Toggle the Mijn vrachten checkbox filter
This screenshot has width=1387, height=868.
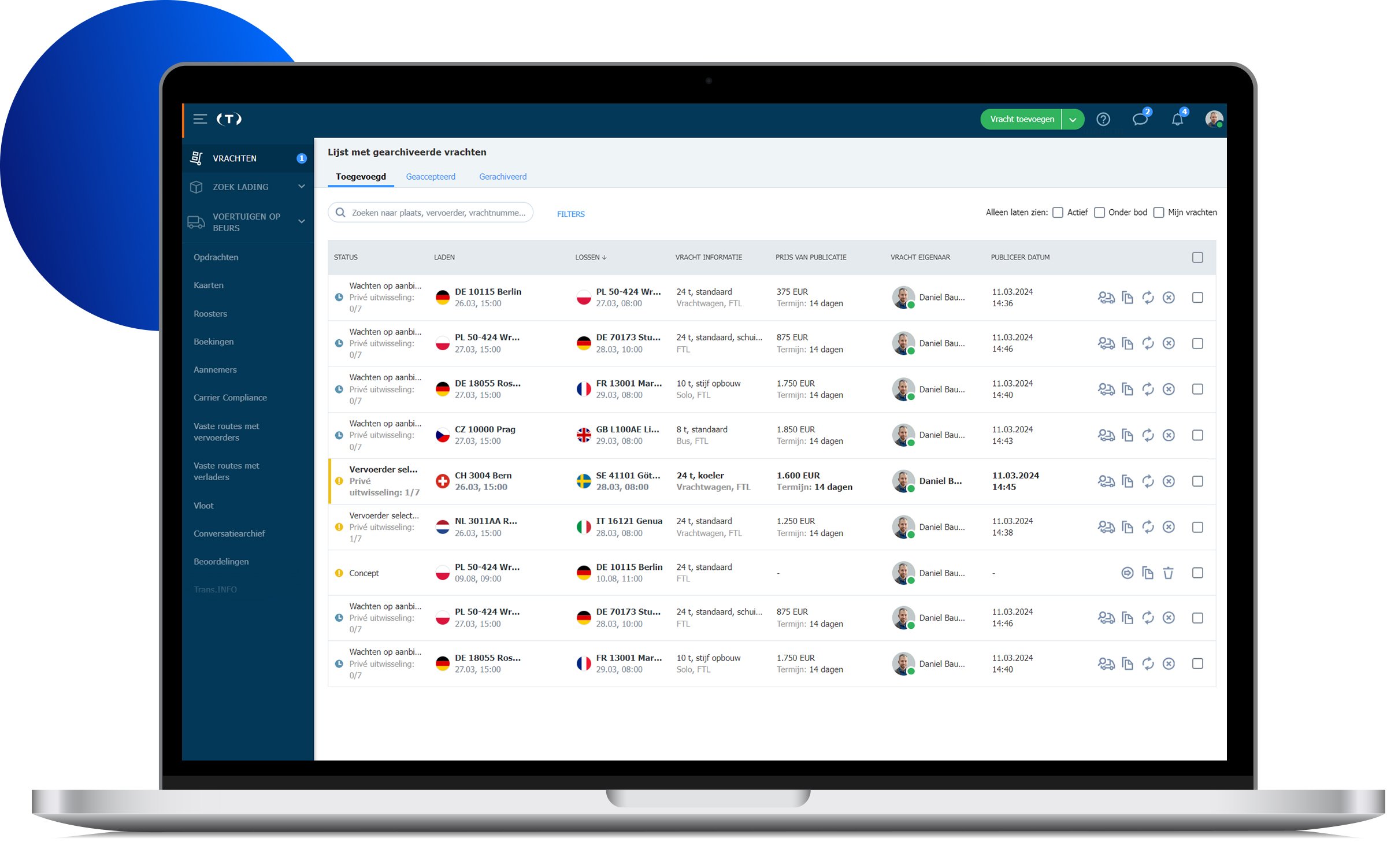tap(1159, 212)
